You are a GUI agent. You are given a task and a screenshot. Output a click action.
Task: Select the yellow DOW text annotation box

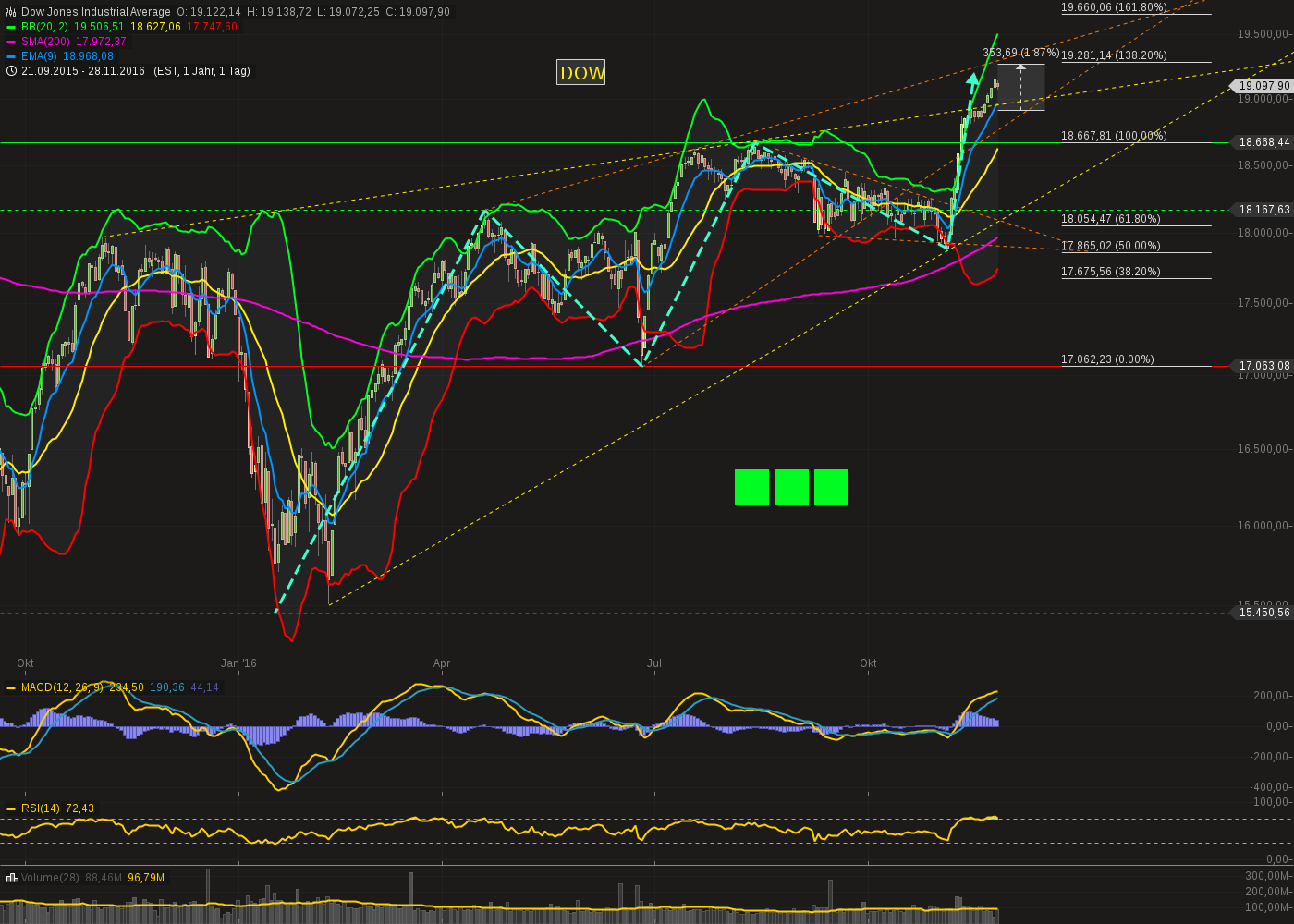581,72
